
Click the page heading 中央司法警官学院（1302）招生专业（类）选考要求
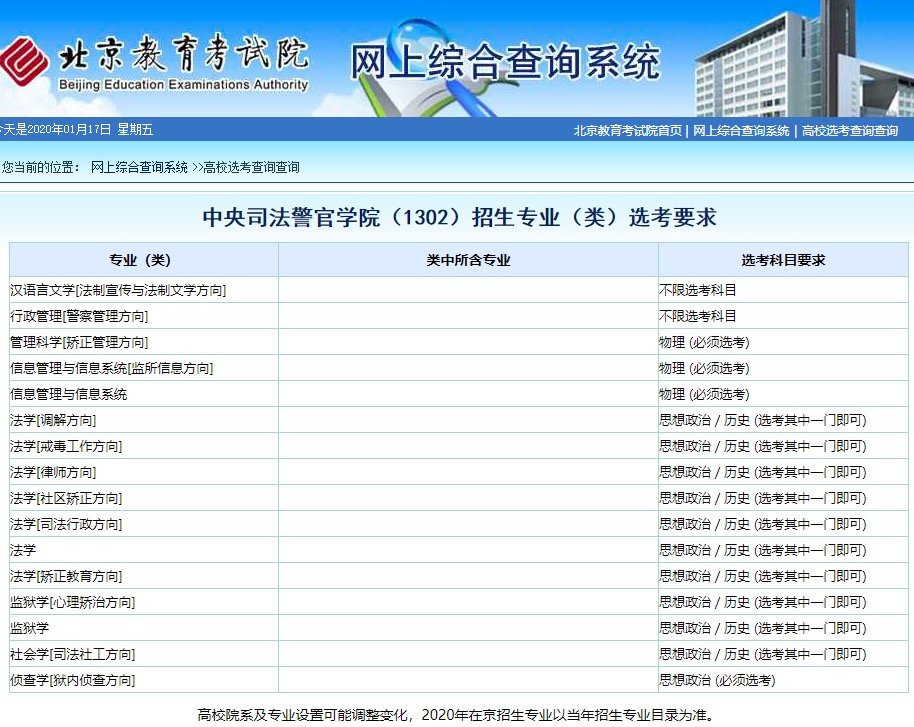pos(459,217)
